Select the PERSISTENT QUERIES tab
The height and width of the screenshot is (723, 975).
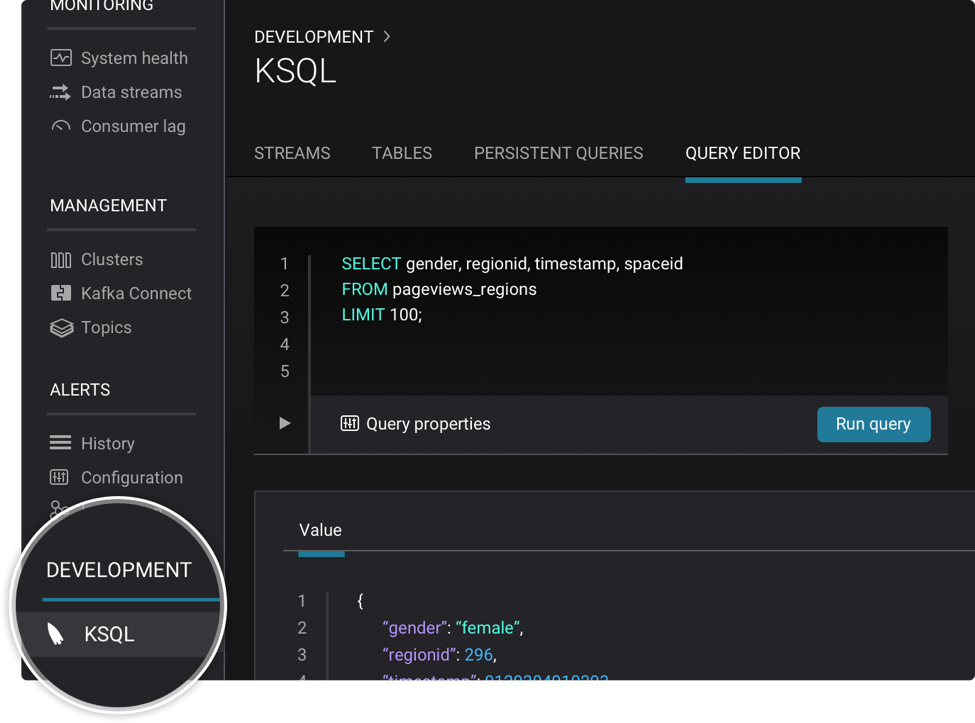[558, 153]
